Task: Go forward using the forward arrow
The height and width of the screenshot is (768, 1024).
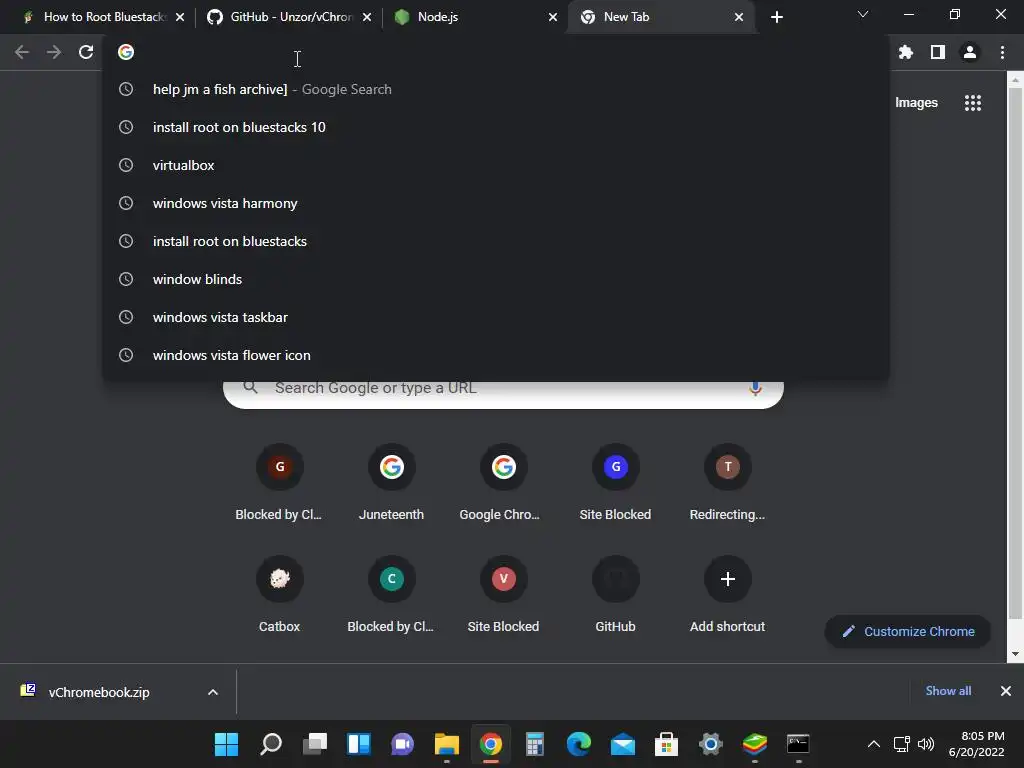Action: point(54,52)
